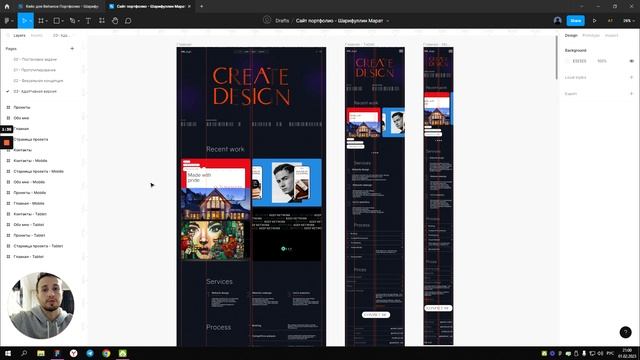Start presentation with the play icon
640x360 pixels.
(x=594, y=20)
